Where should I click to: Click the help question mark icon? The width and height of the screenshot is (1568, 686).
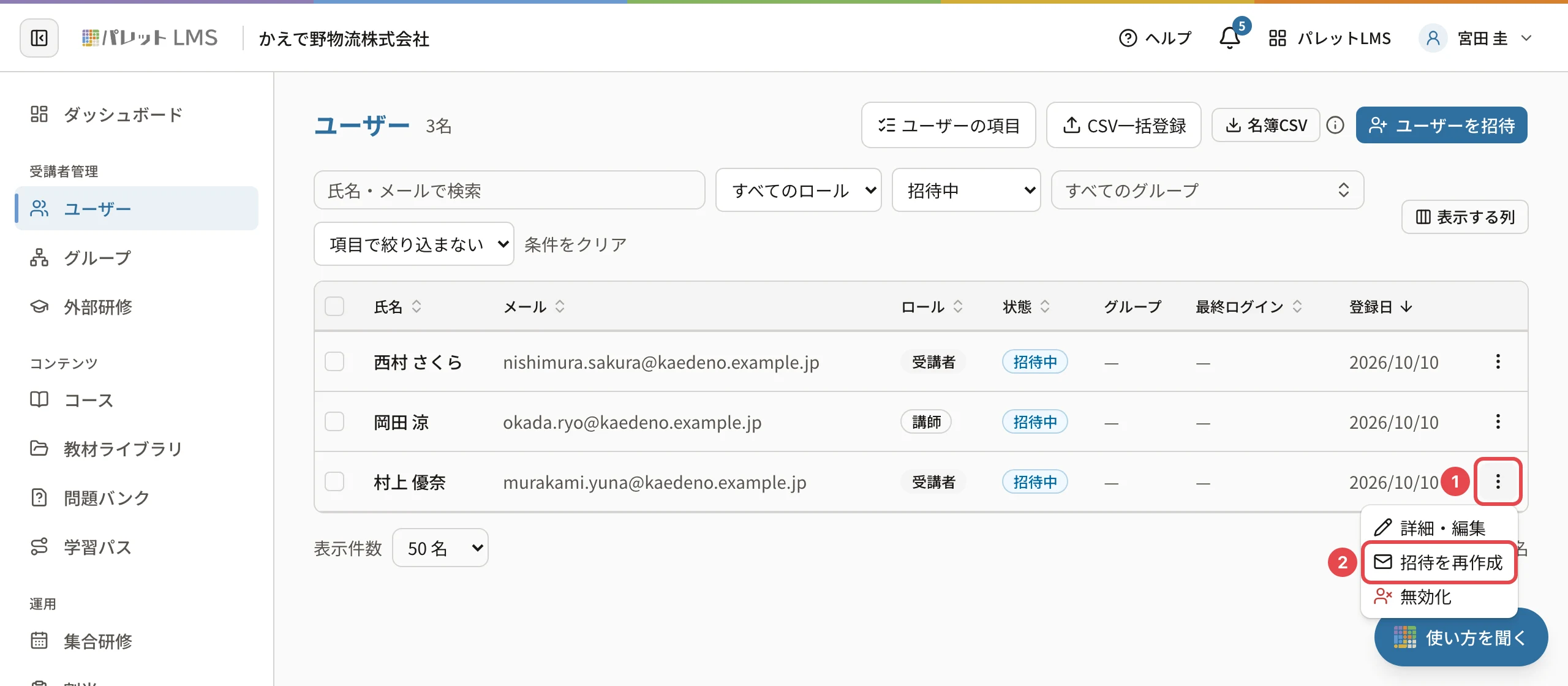[x=1128, y=38]
